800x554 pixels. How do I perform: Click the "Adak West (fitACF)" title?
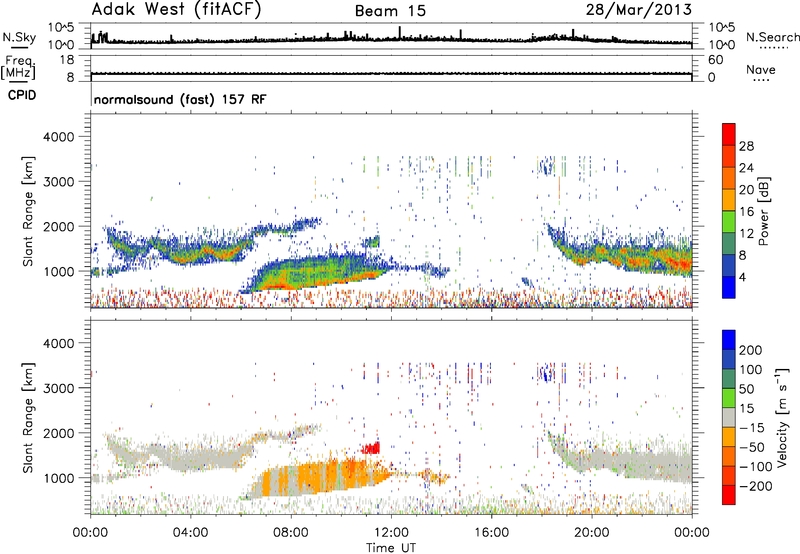tap(177, 9)
